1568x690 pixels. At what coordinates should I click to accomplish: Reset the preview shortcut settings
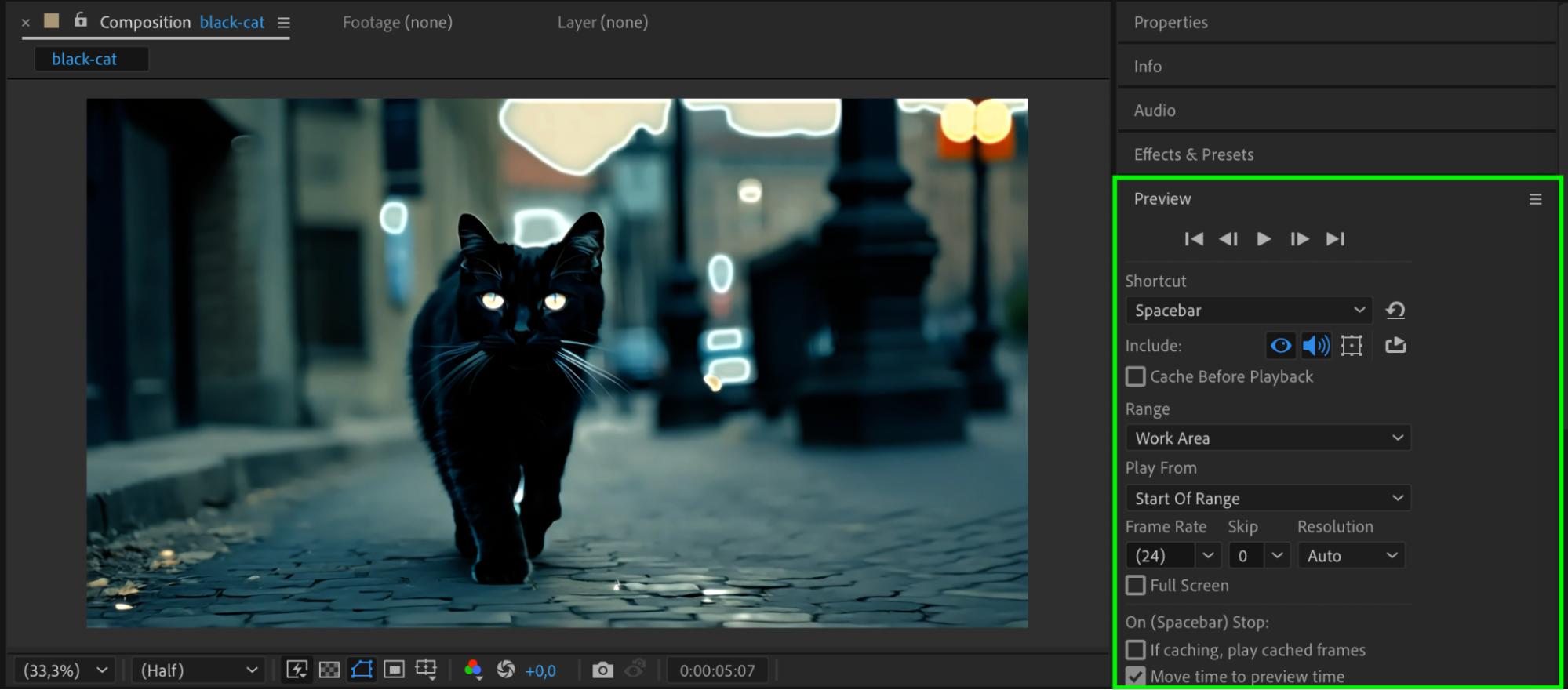pyautogui.click(x=1395, y=310)
